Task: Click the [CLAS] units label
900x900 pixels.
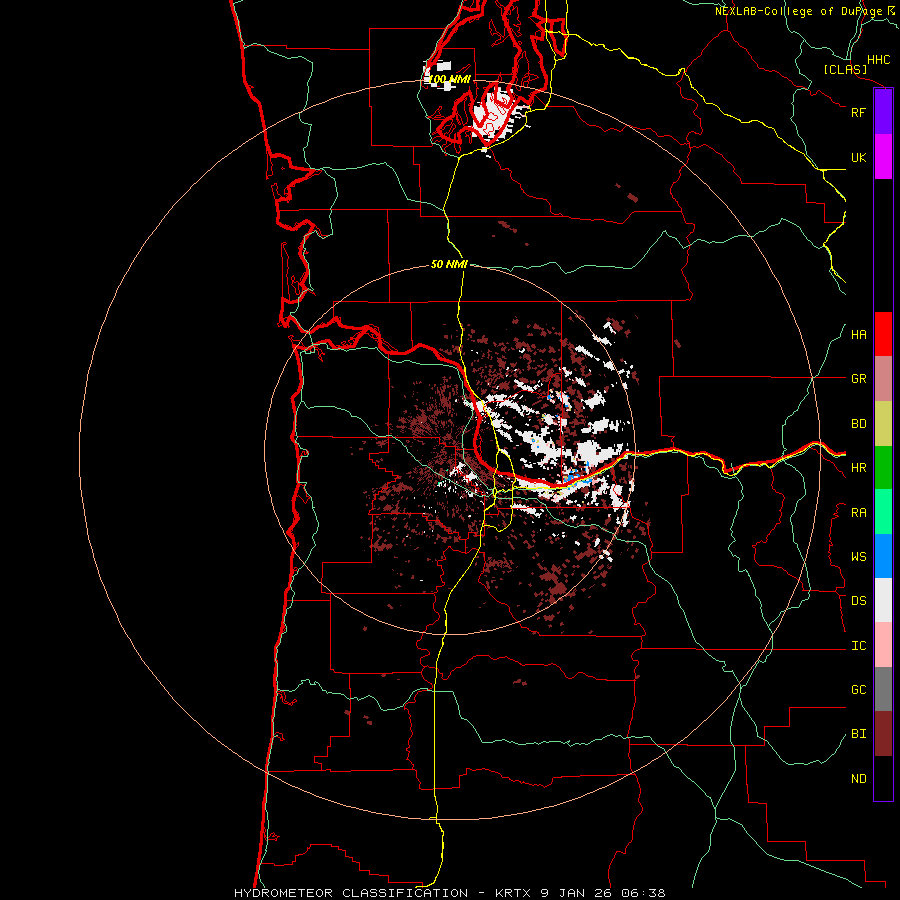Action: point(845,69)
